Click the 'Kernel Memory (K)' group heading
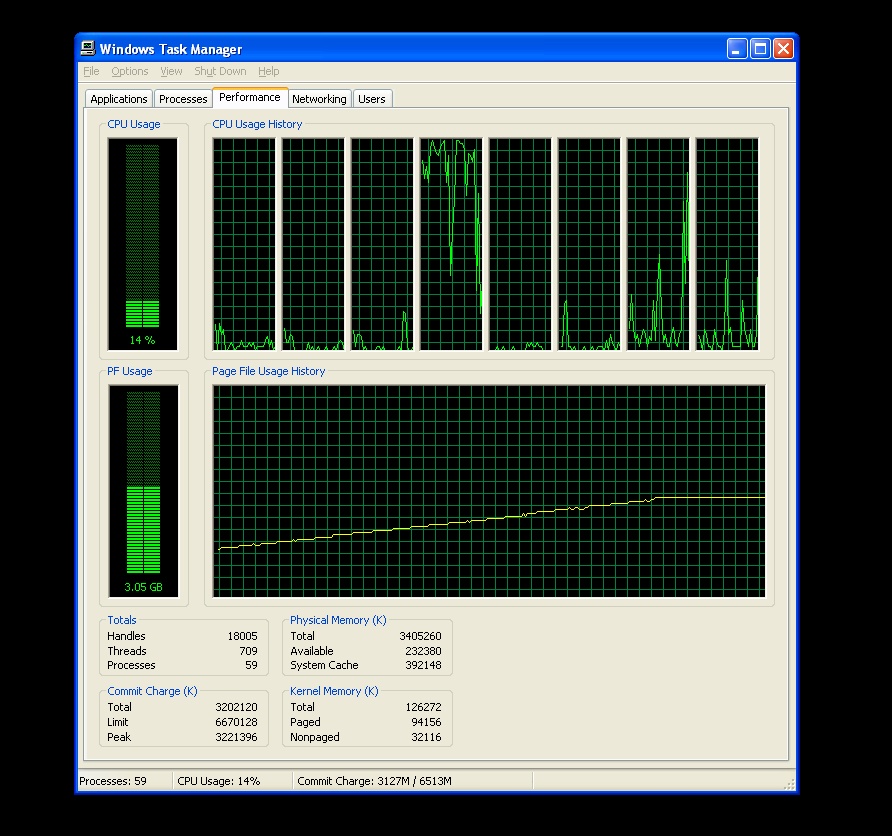The height and width of the screenshot is (836, 892). click(x=334, y=691)
